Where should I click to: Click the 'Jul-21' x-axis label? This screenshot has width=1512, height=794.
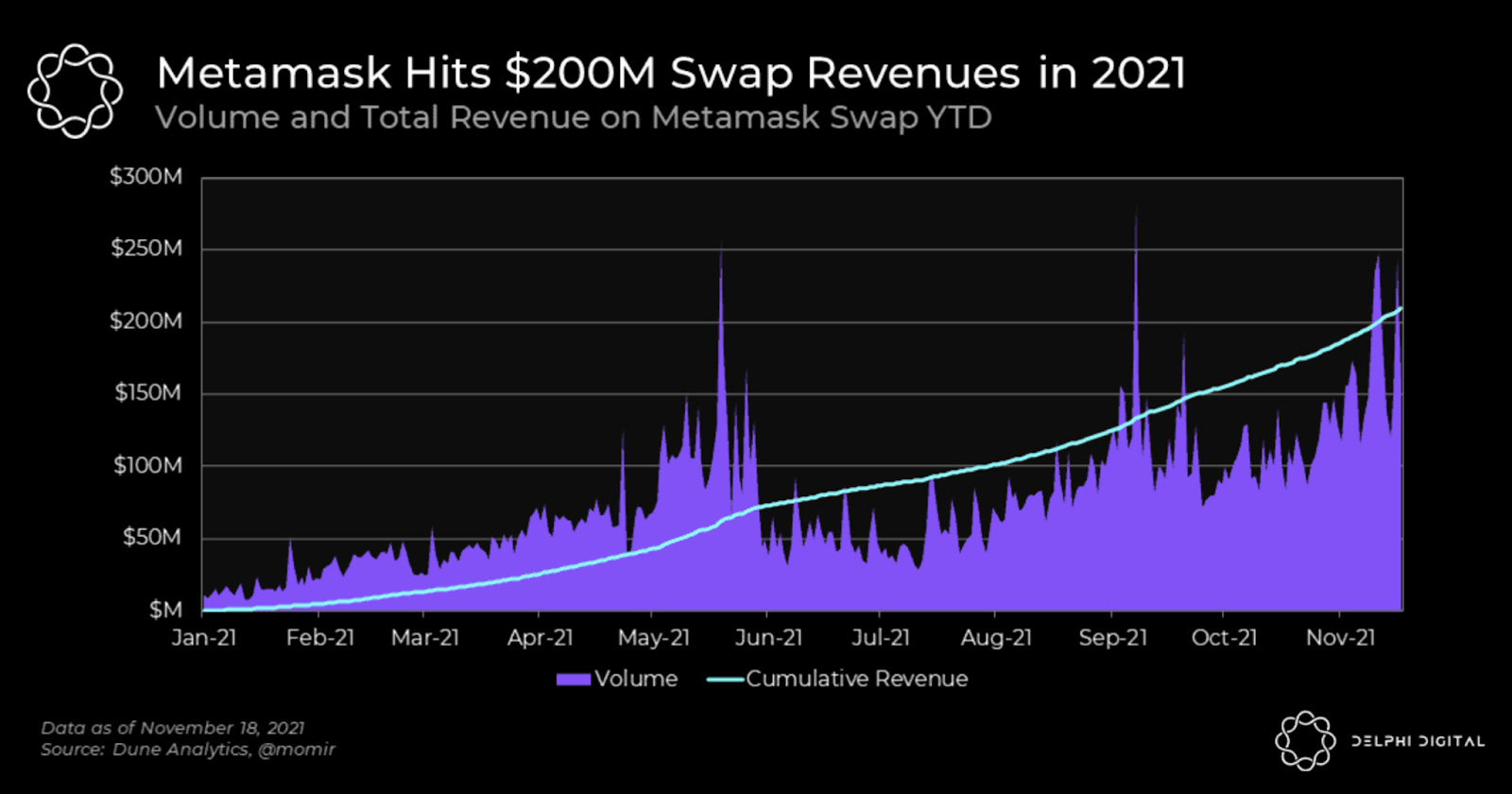(881, 637)
